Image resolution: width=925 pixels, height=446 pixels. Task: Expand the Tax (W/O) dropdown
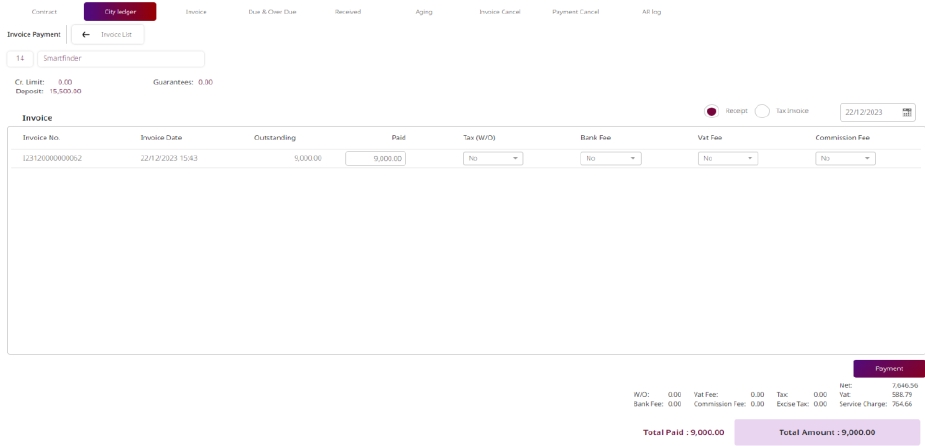[493, 158]
